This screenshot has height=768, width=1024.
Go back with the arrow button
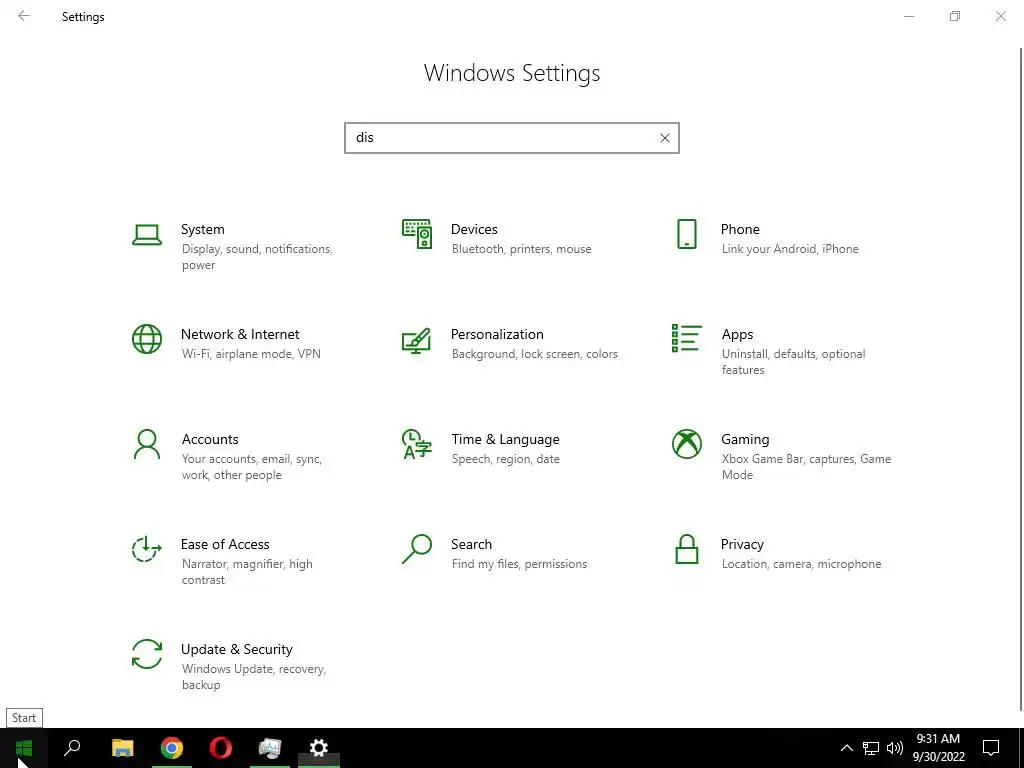(24, 16)
